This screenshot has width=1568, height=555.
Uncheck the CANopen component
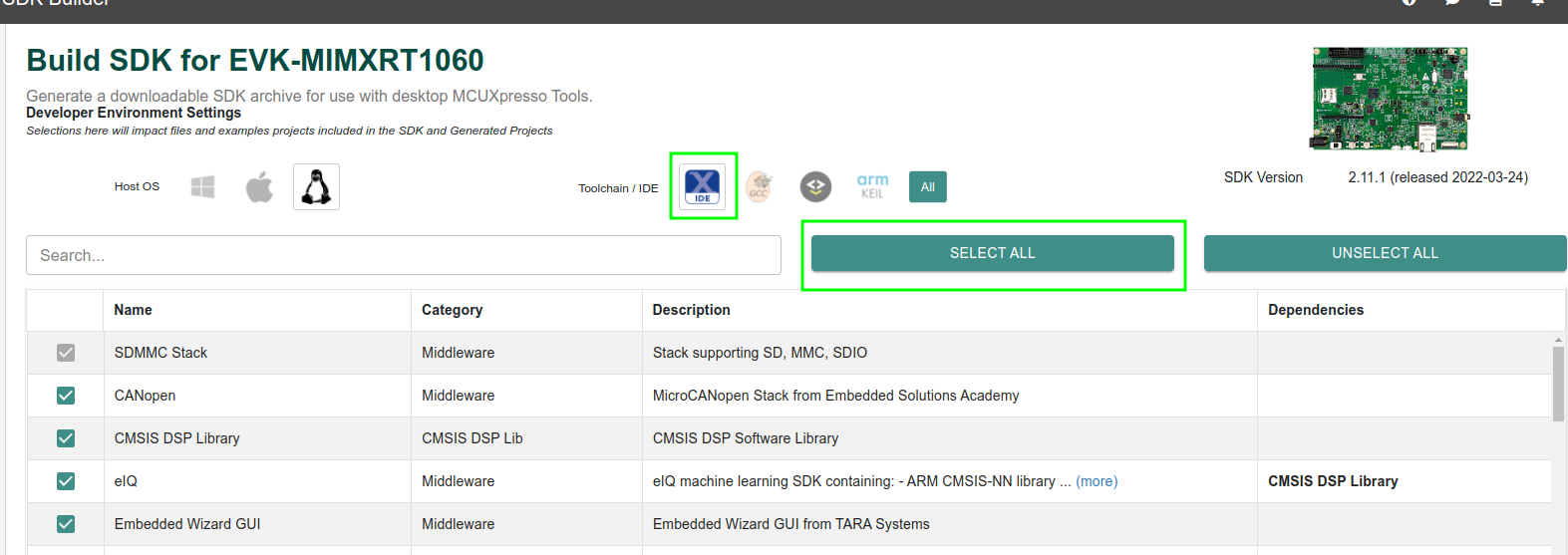pyautogui.click(x=66, y=396)
